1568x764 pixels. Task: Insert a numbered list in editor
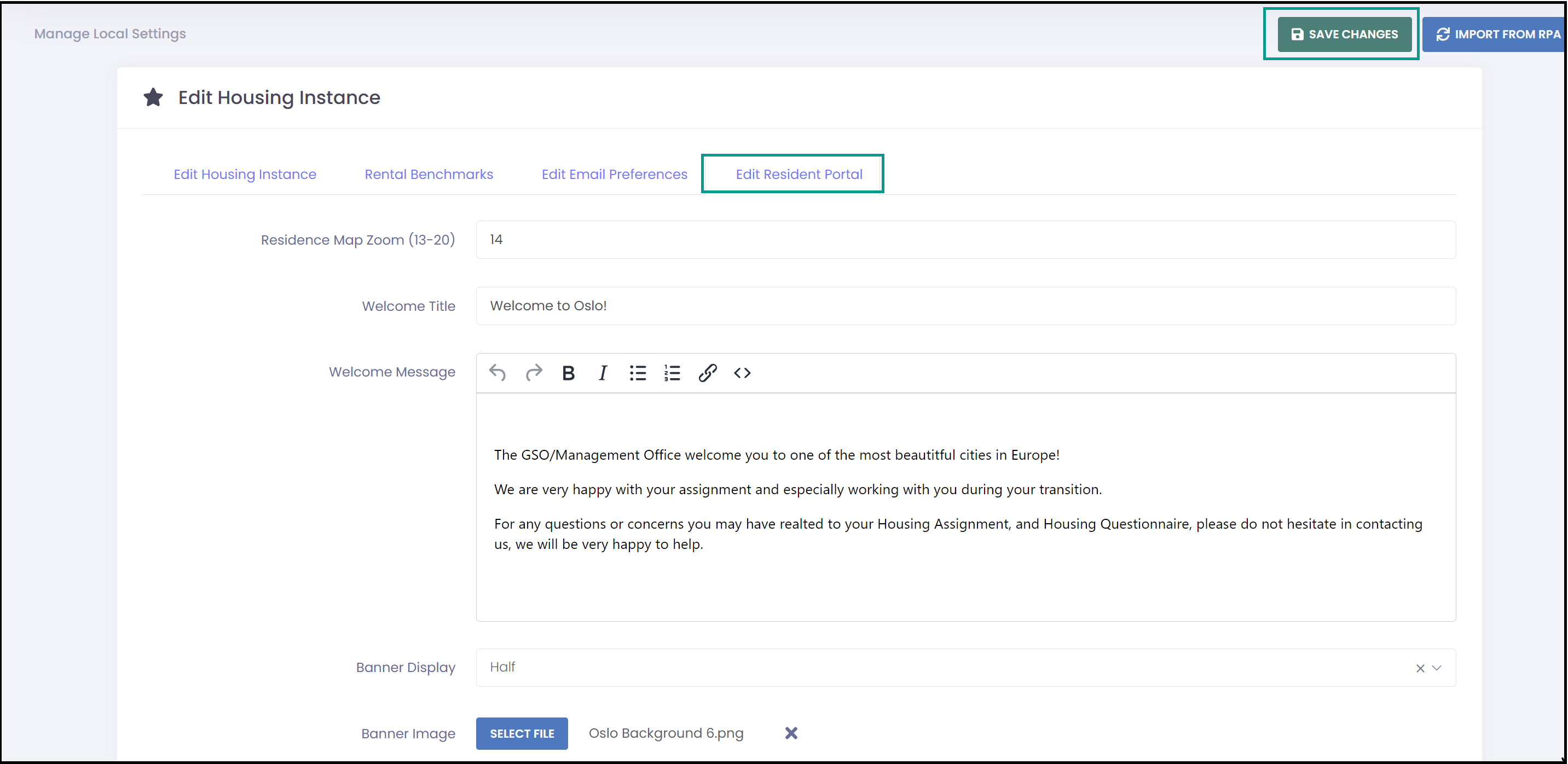coord(673,373)
